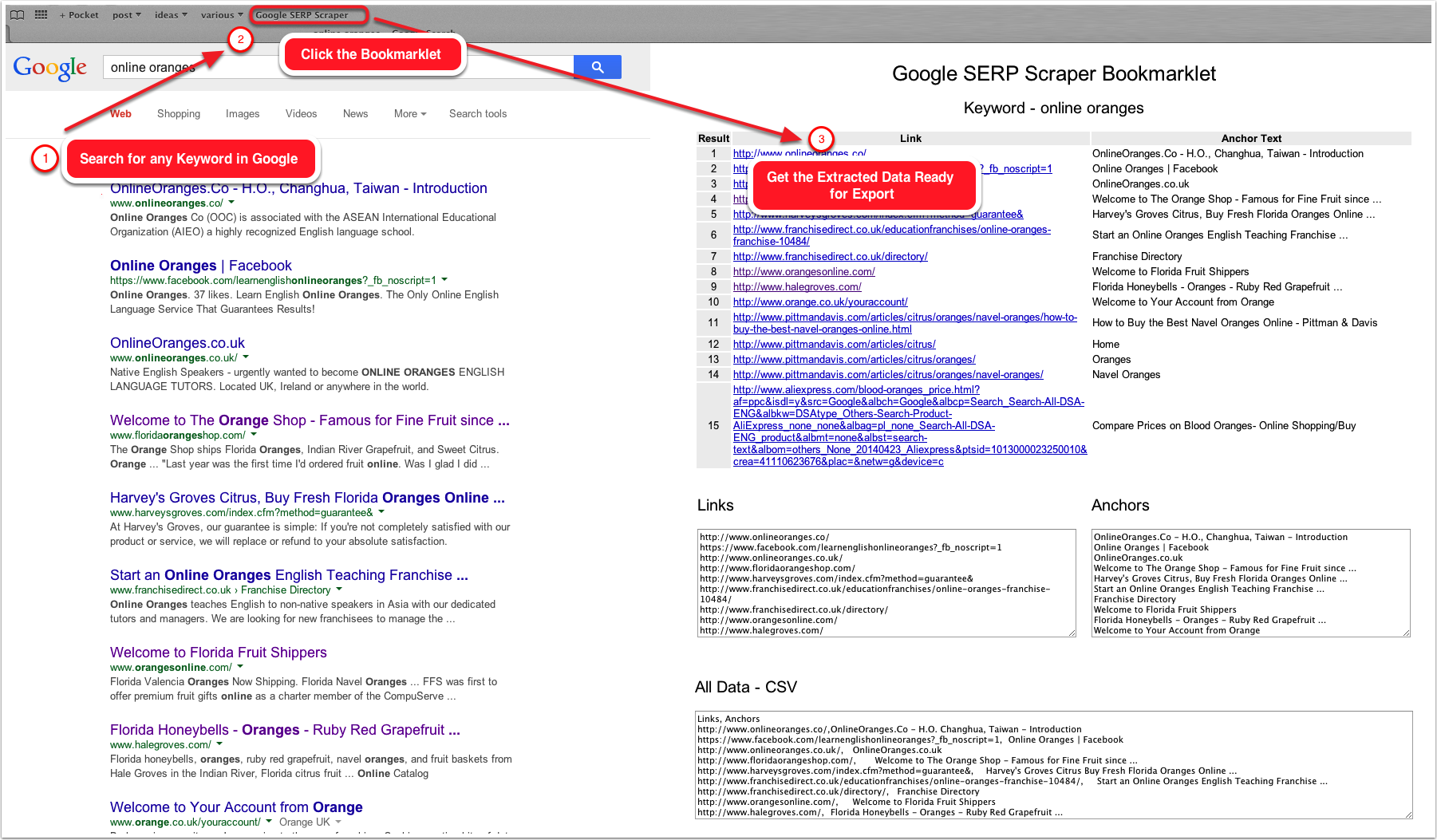Viewport: 1437px width, 840px height.
Task: Open pittmandavis citrus/oranges/ link in row 13
Action: click(x=855, y=359)
